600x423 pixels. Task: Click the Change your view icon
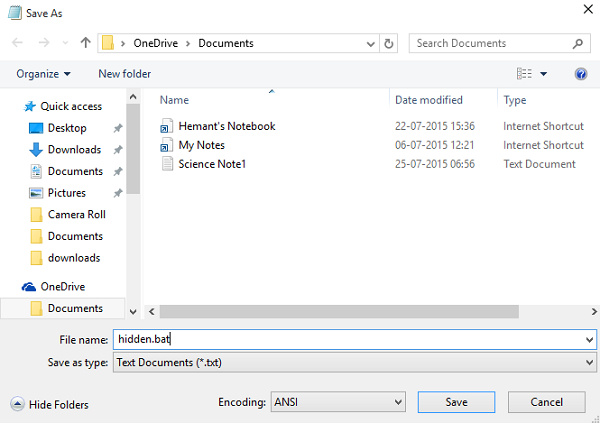click(x=524, y=74)
